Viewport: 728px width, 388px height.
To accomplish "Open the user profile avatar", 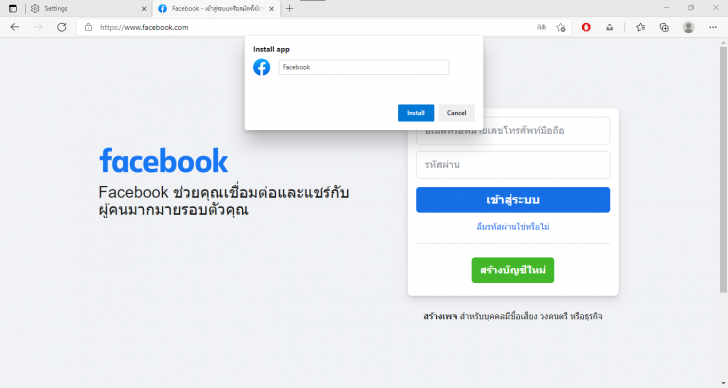I will coord(689,27).
